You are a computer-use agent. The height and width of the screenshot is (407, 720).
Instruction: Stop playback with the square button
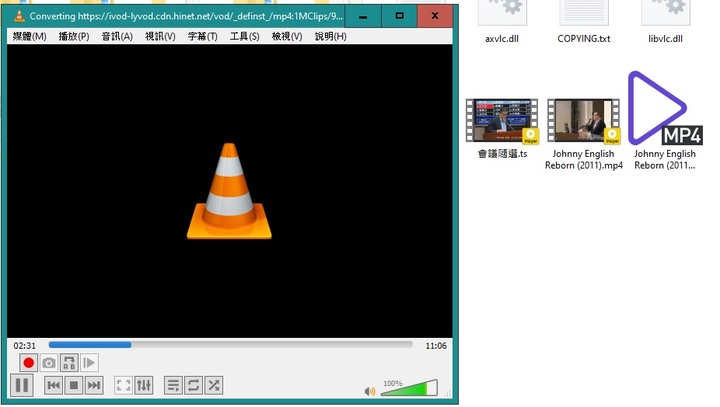tap(73, 385)
